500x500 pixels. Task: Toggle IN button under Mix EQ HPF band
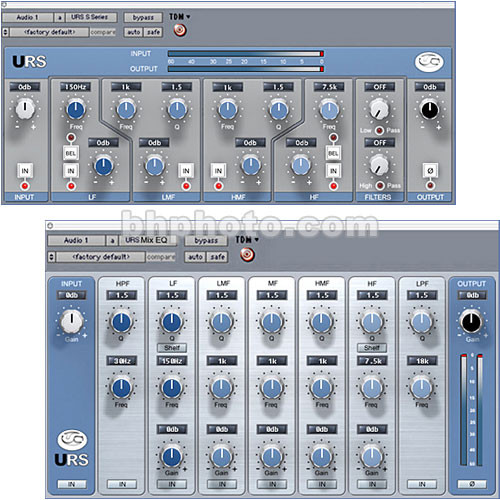click(x=122, y=484)
